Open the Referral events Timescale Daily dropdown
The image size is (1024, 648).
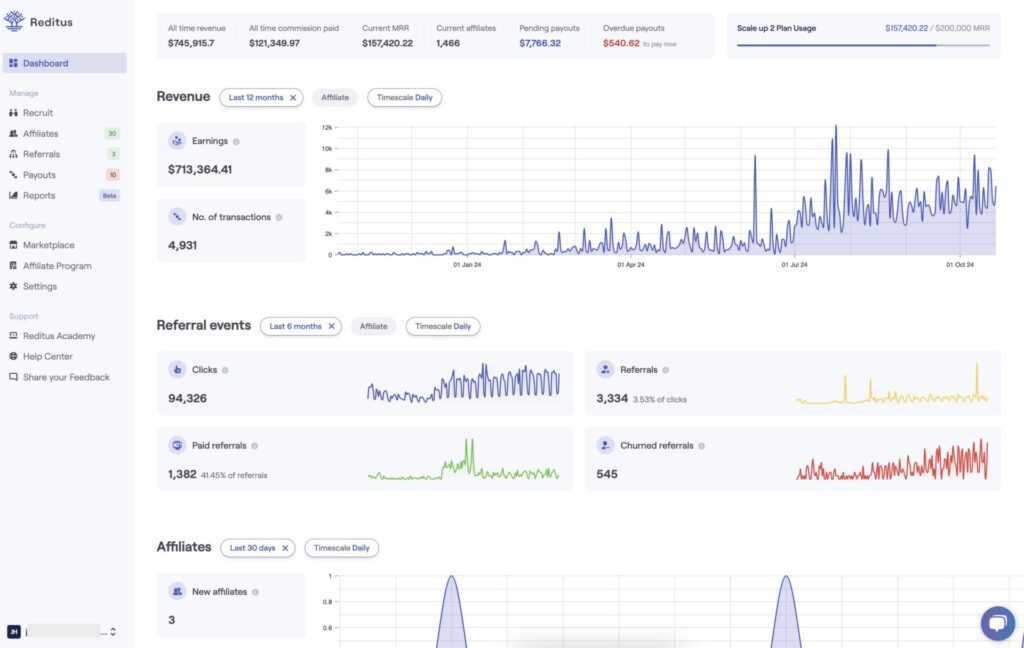(x=443, y=327)
